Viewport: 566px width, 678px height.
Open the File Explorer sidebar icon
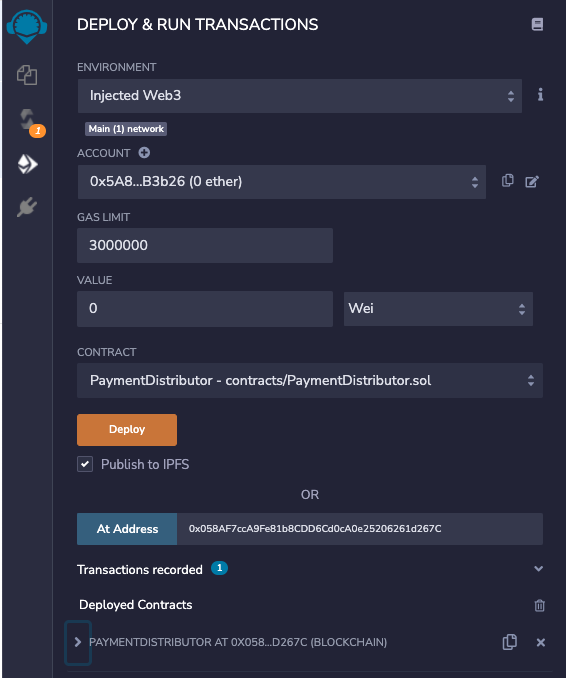(27, 75)
